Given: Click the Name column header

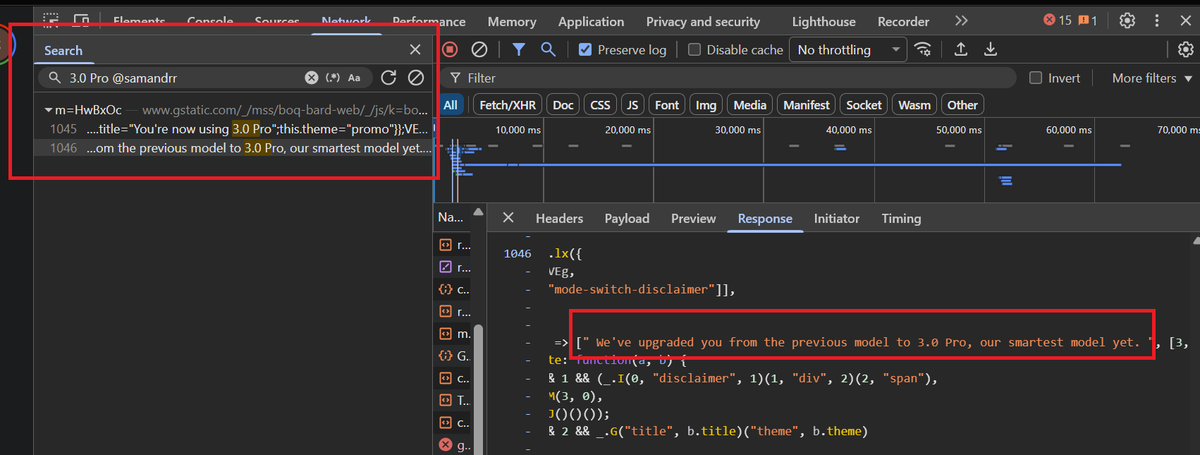Looking at the screenshot, I should click(451, 216).
